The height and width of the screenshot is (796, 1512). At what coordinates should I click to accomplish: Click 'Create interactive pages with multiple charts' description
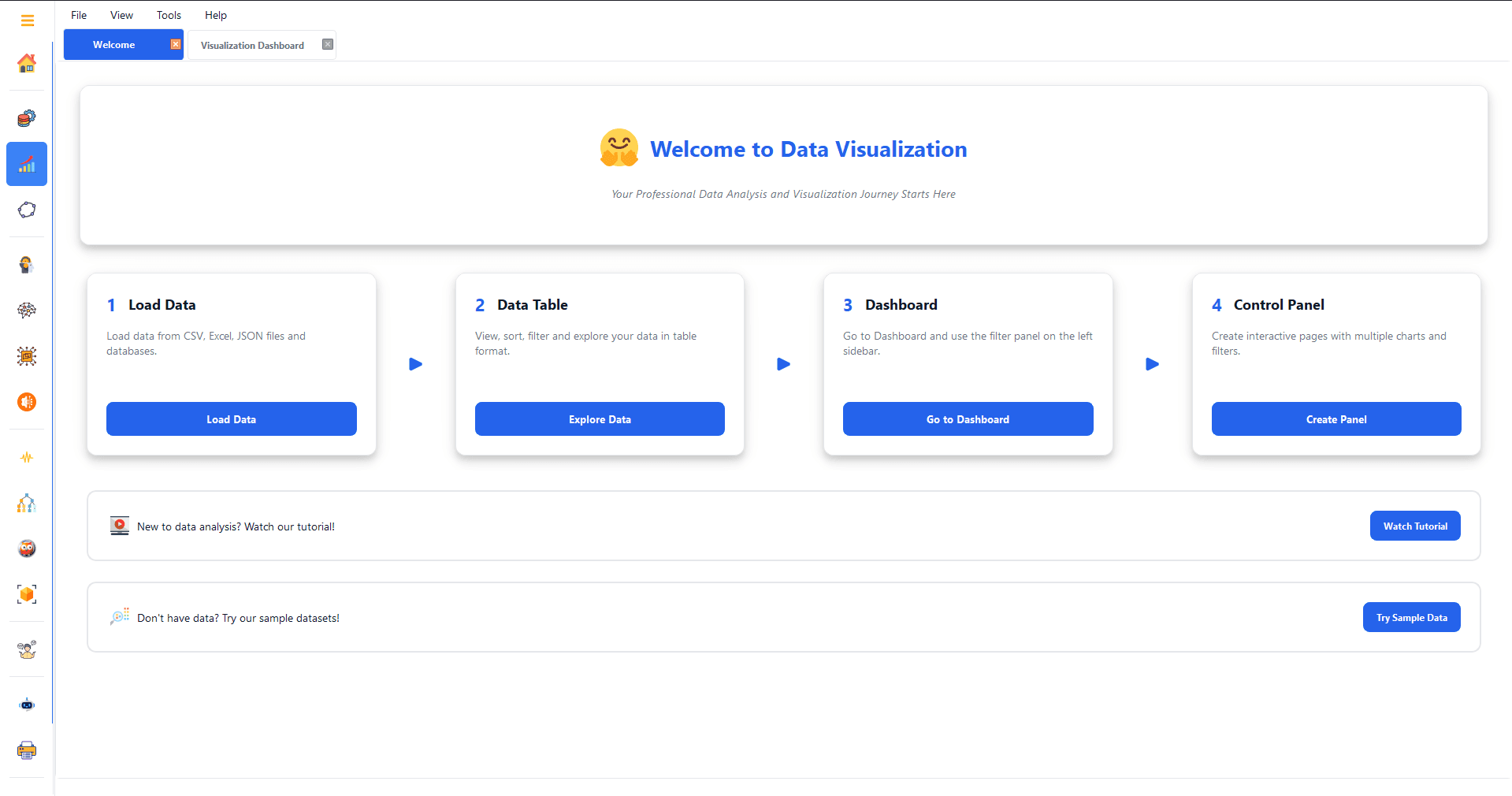point(1329,344)
